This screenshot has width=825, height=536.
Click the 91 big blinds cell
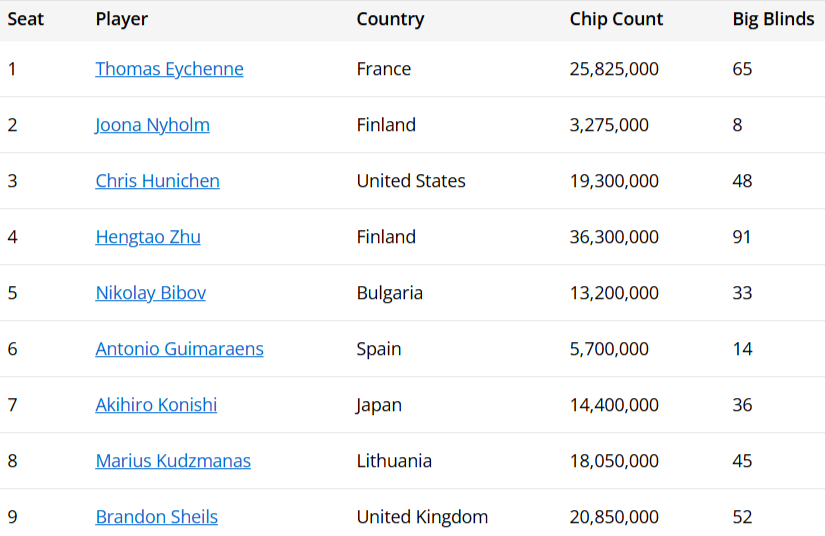click(742, 237)
